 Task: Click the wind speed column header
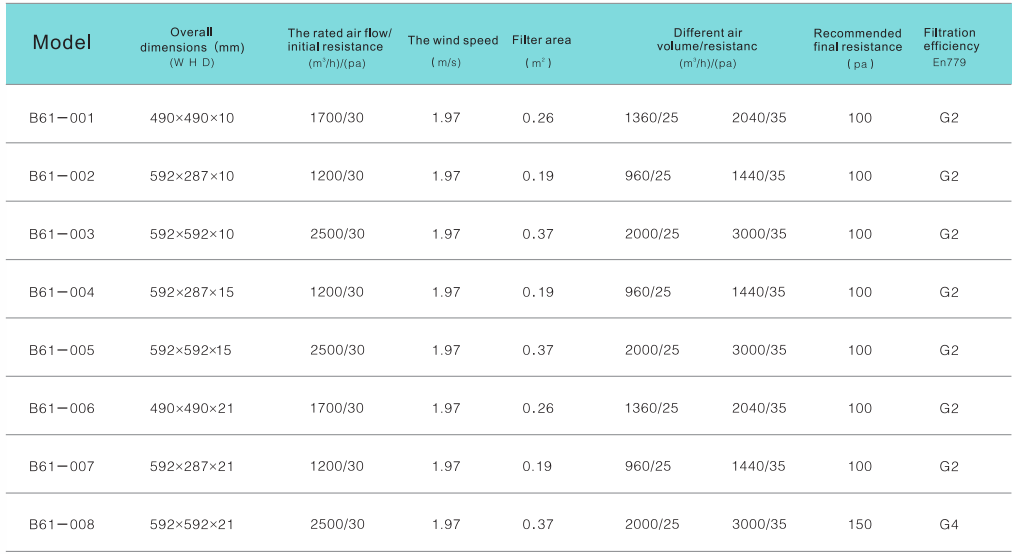point(452,41)
